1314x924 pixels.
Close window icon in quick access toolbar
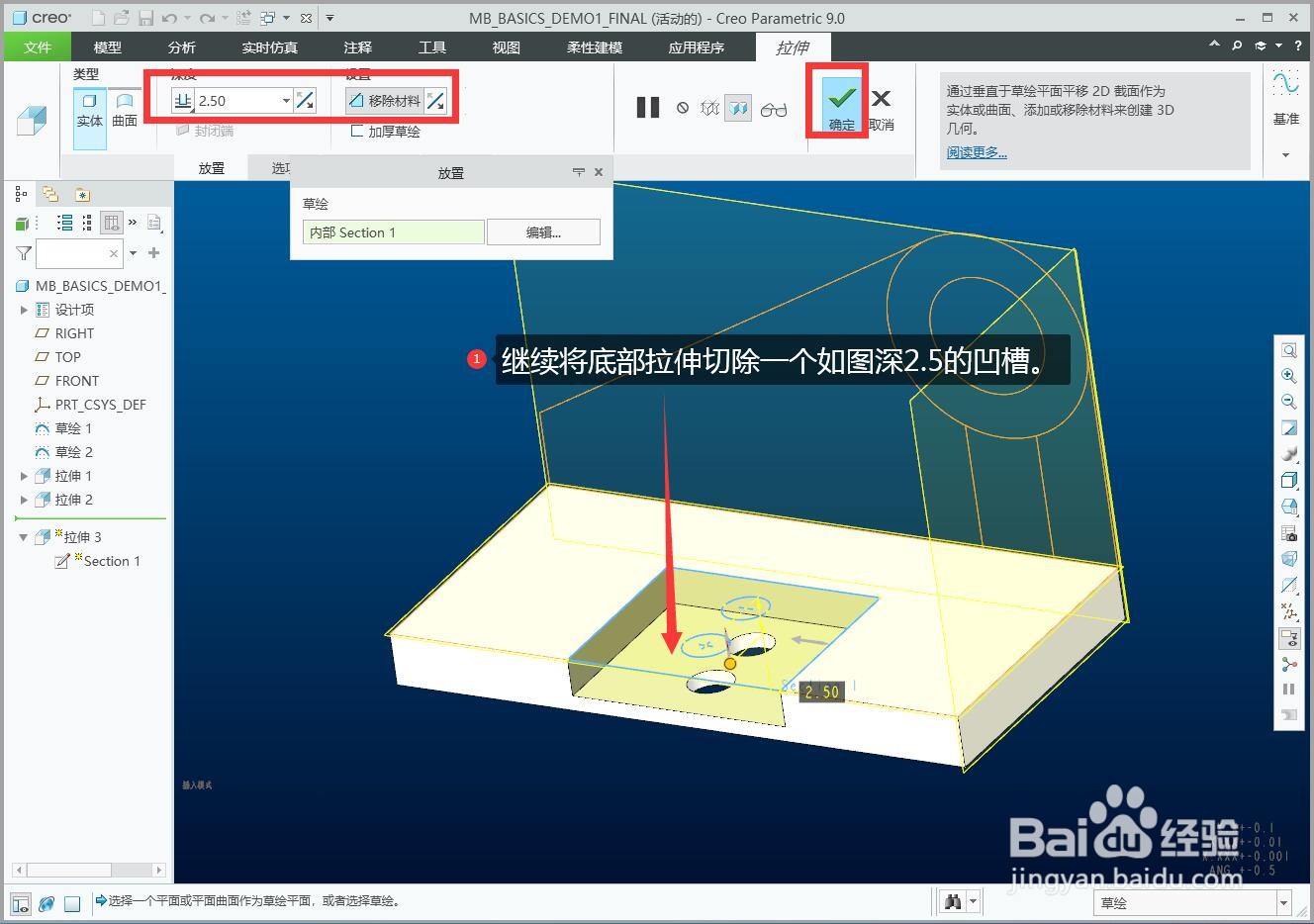pos(307,18)
